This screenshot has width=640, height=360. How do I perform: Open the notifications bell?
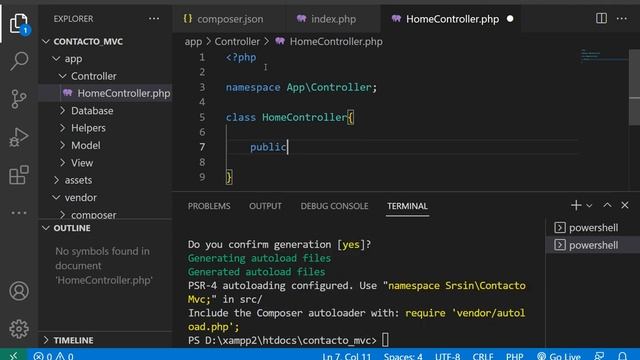click(x=622, y=356)
